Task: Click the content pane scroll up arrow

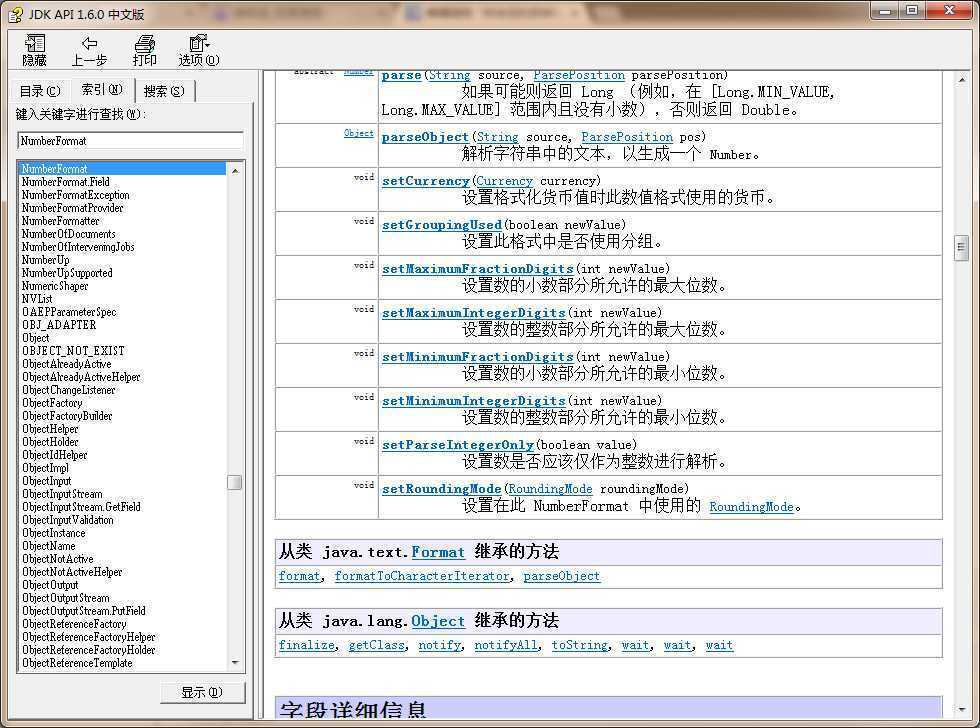Action: (962, 79)
